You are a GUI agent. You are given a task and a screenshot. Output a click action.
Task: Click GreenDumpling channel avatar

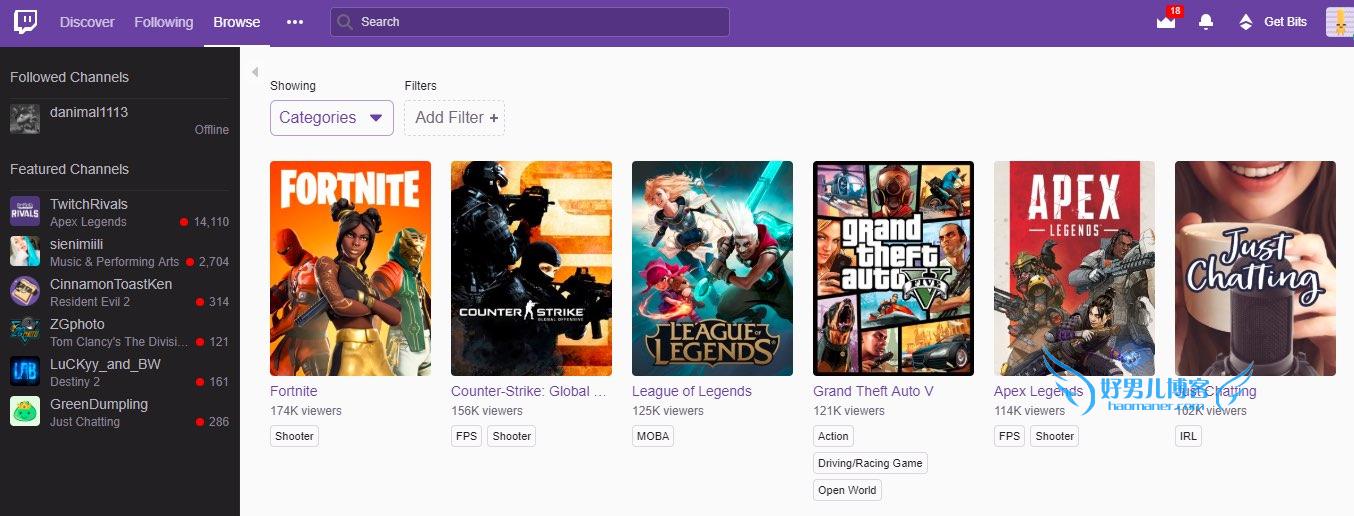[x=25, y=411]
